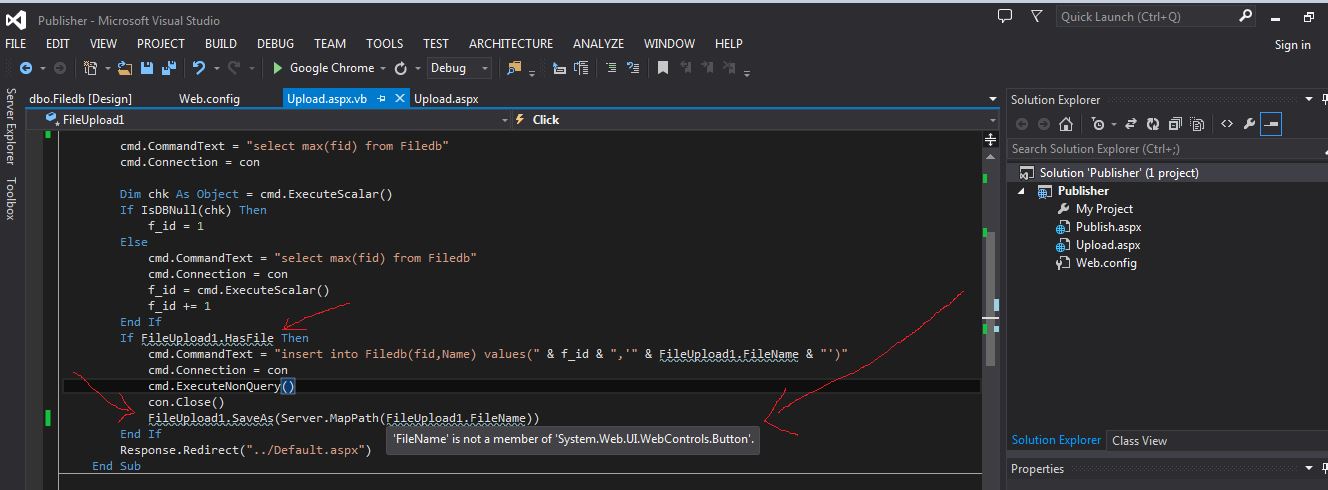Open the DEBUG menu
The width and height of the screenshot is (1328, 490).
click(275, 43)
